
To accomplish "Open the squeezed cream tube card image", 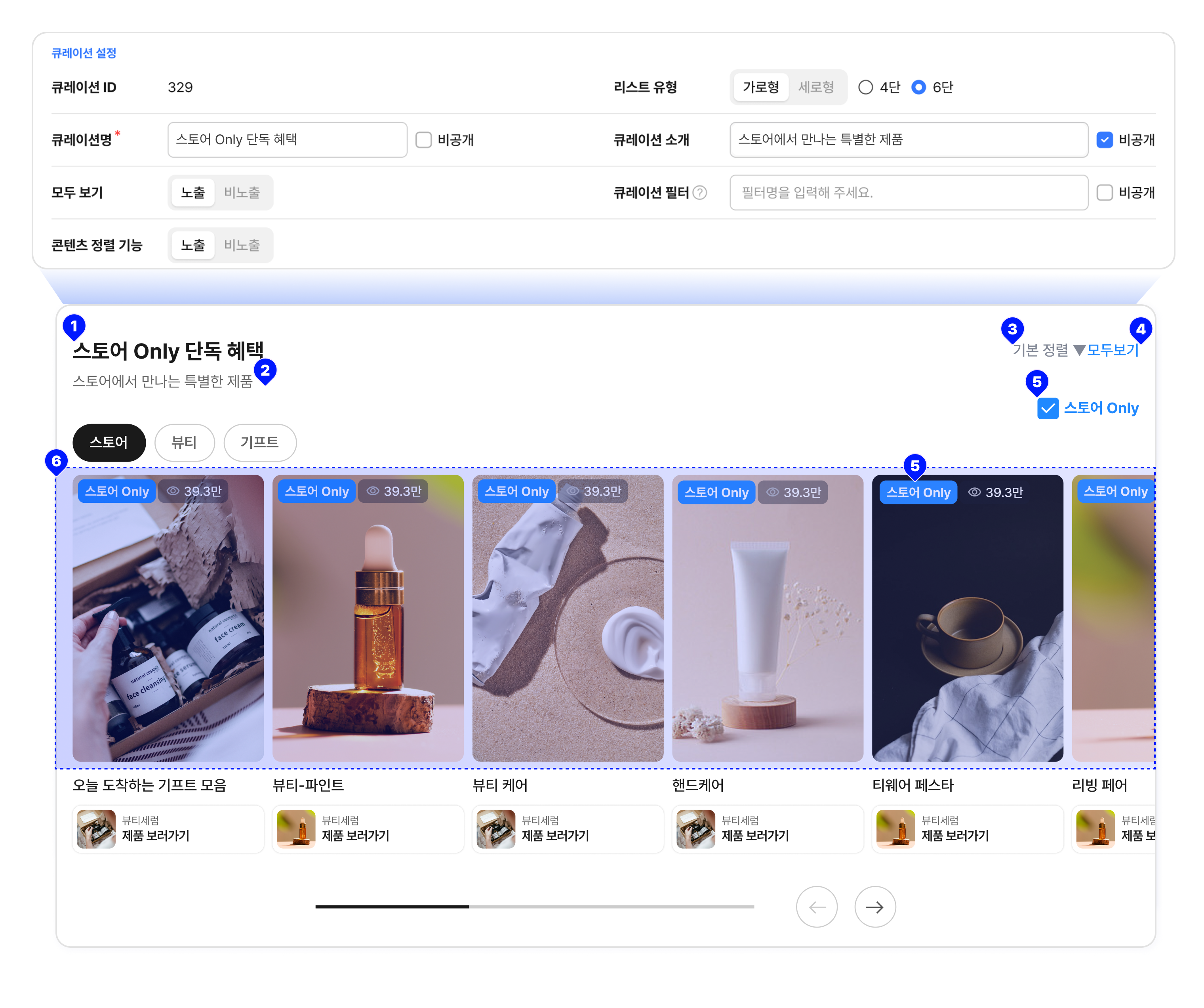I will [568, 618].
